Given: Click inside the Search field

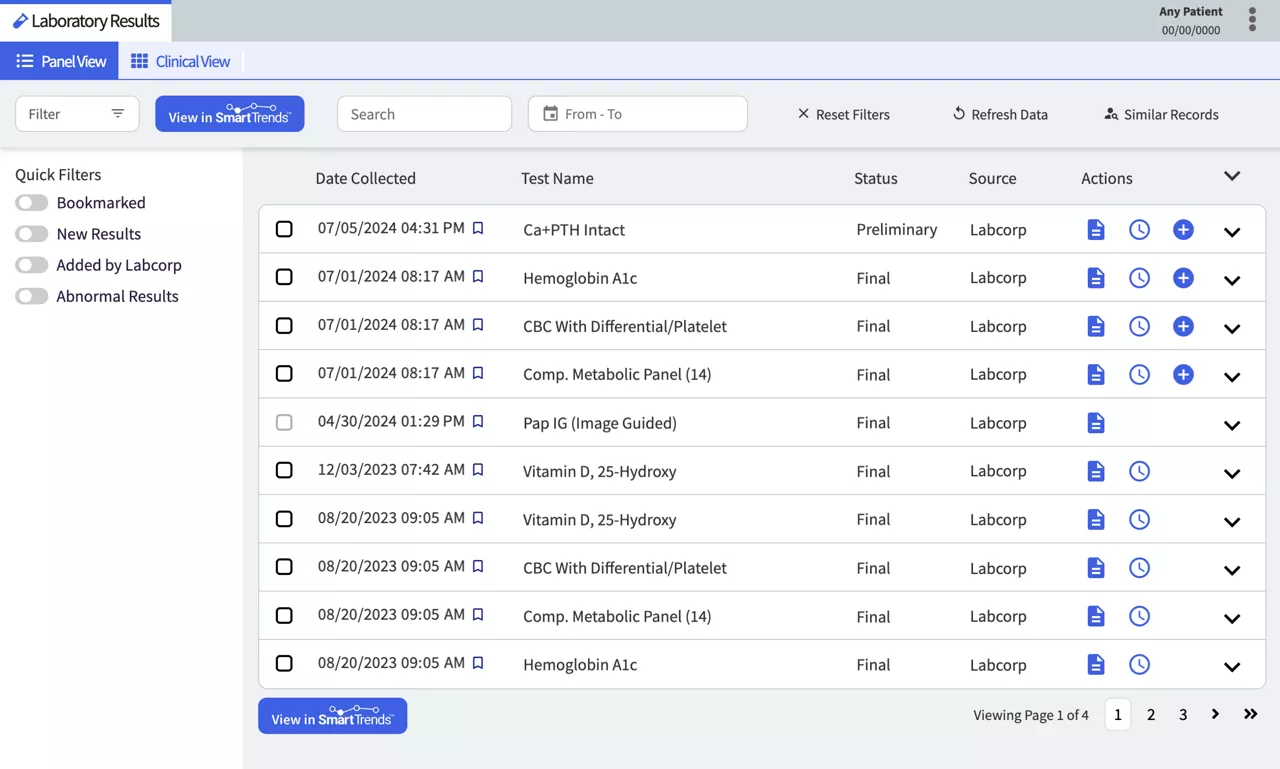Looking at the screenshot, I should pyautogui.click(x=424, y=114).
